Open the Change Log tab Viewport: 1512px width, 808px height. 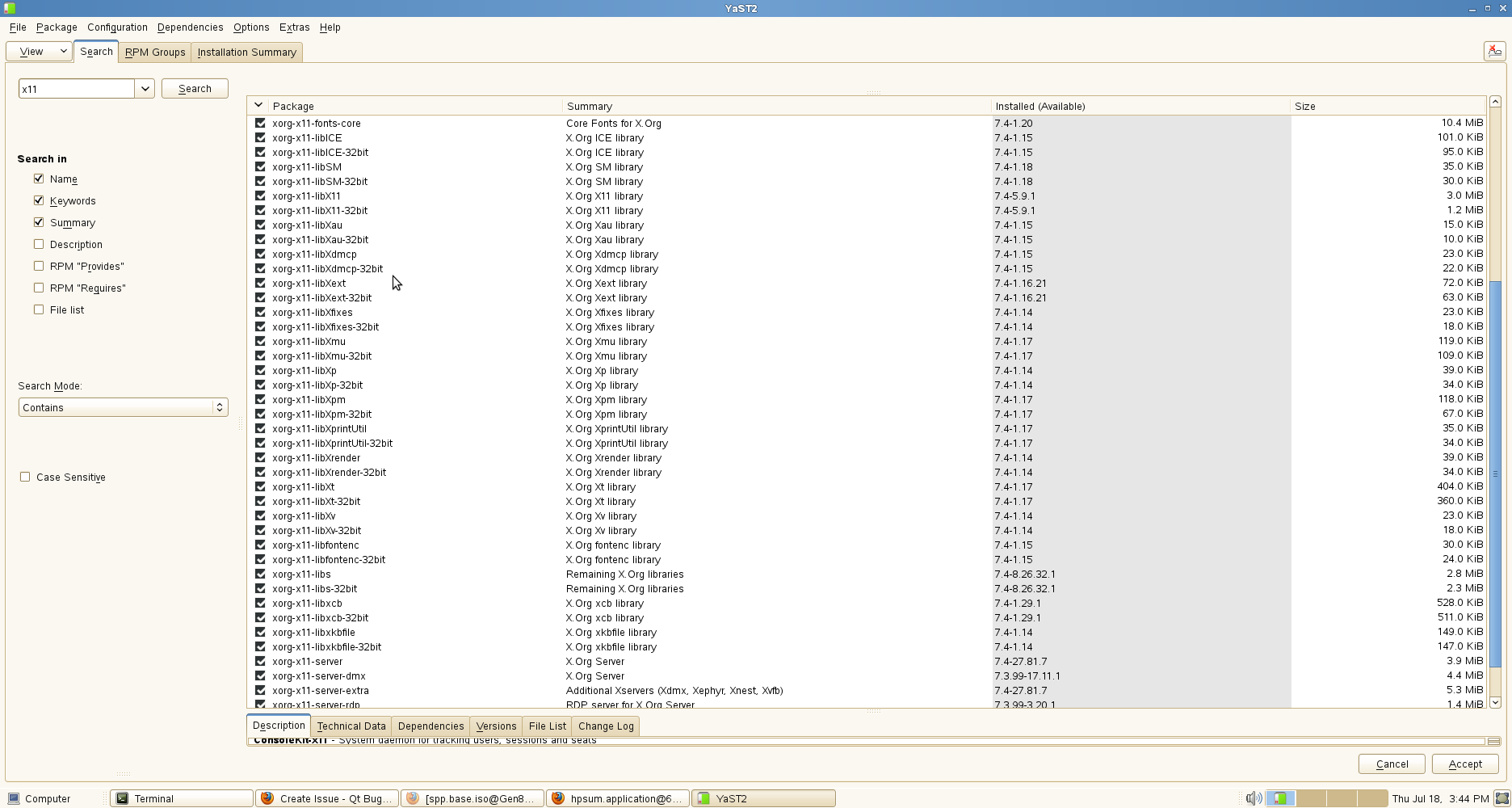pyautogui.click(x=606, y=726)
